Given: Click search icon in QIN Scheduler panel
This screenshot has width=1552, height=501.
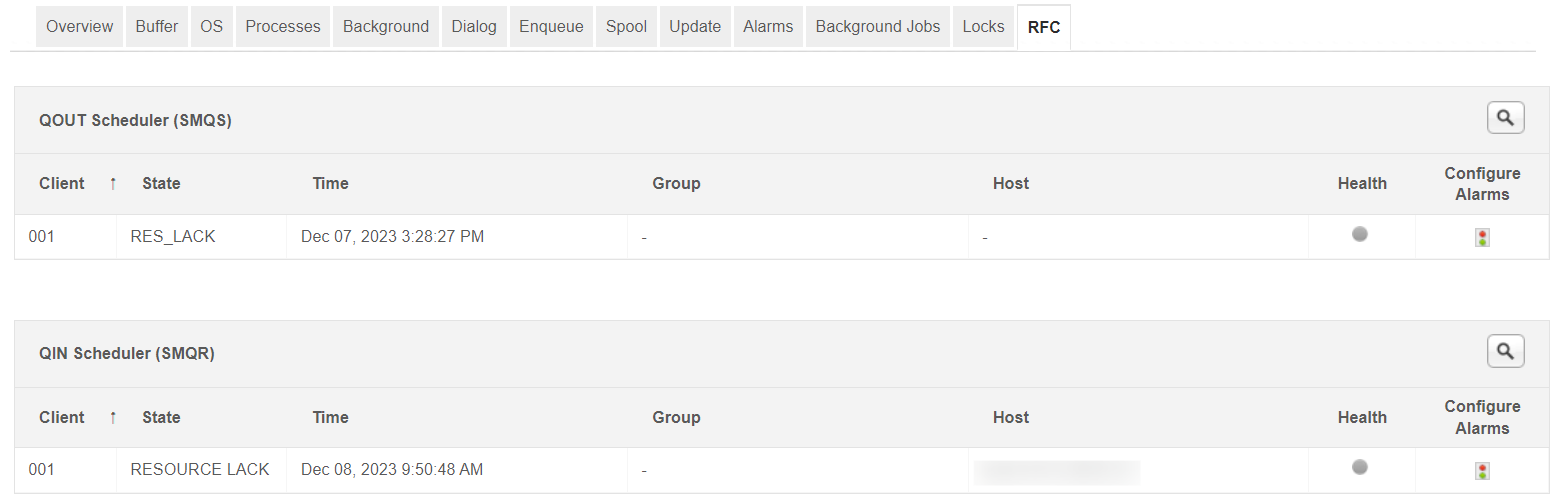Looking at the screenshot, I should (1505, 351).
